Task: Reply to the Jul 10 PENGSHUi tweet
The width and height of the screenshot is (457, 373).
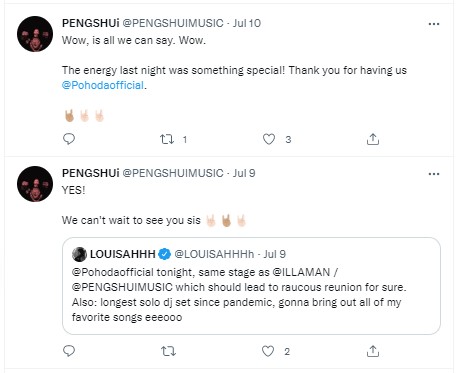Action: 69,139
